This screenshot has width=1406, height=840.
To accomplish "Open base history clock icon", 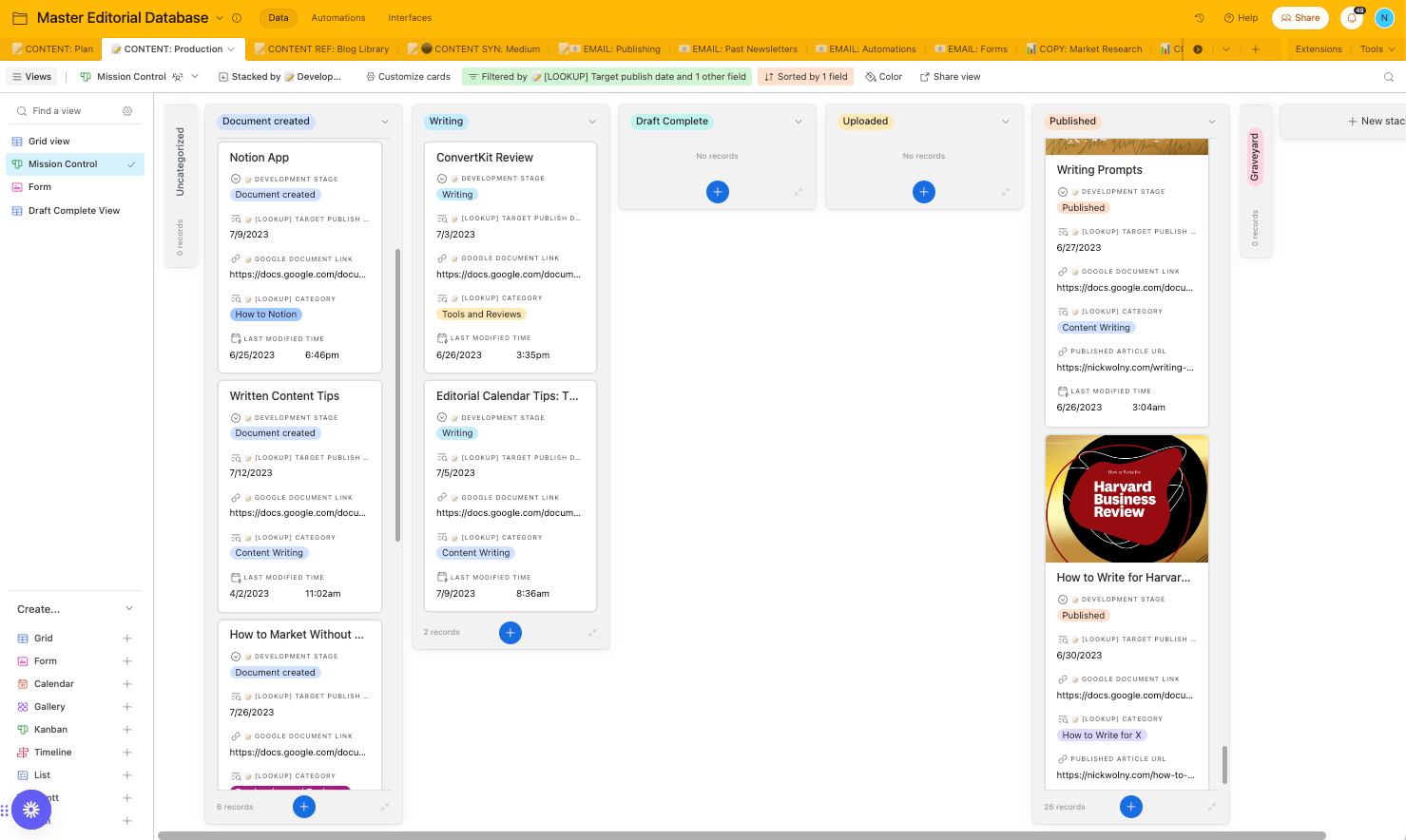I will click(1200, 18).
